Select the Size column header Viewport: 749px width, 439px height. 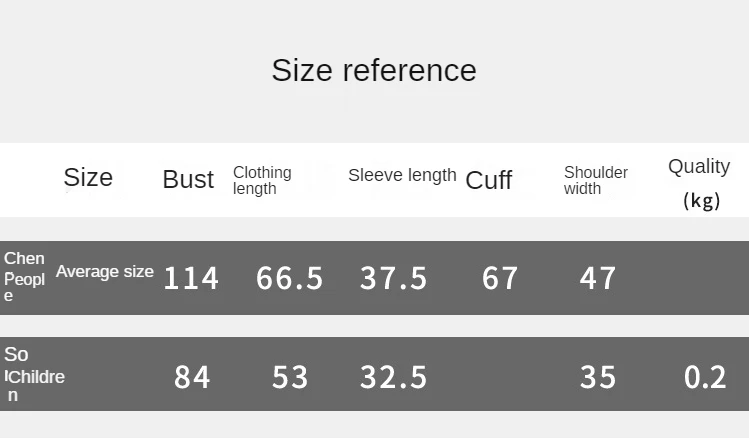tap(88, 177)
